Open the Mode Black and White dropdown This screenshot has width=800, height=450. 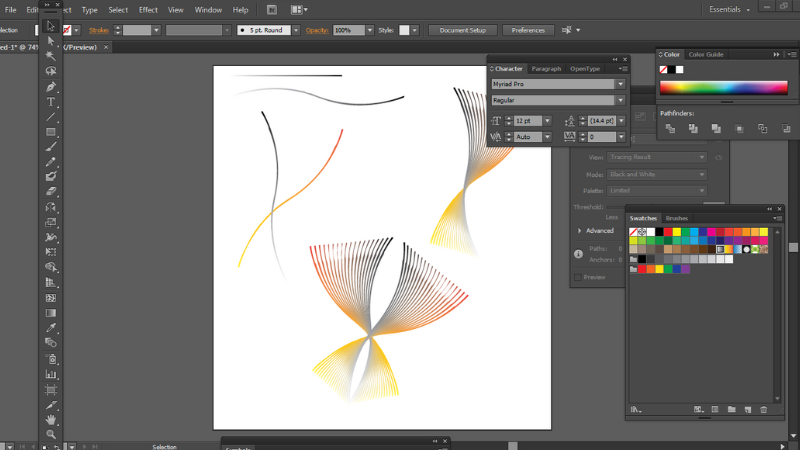point(656,174)
